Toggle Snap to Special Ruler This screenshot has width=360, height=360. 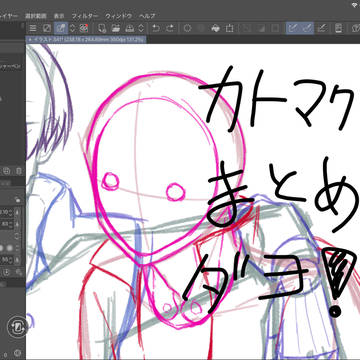[x=307, y=28]
